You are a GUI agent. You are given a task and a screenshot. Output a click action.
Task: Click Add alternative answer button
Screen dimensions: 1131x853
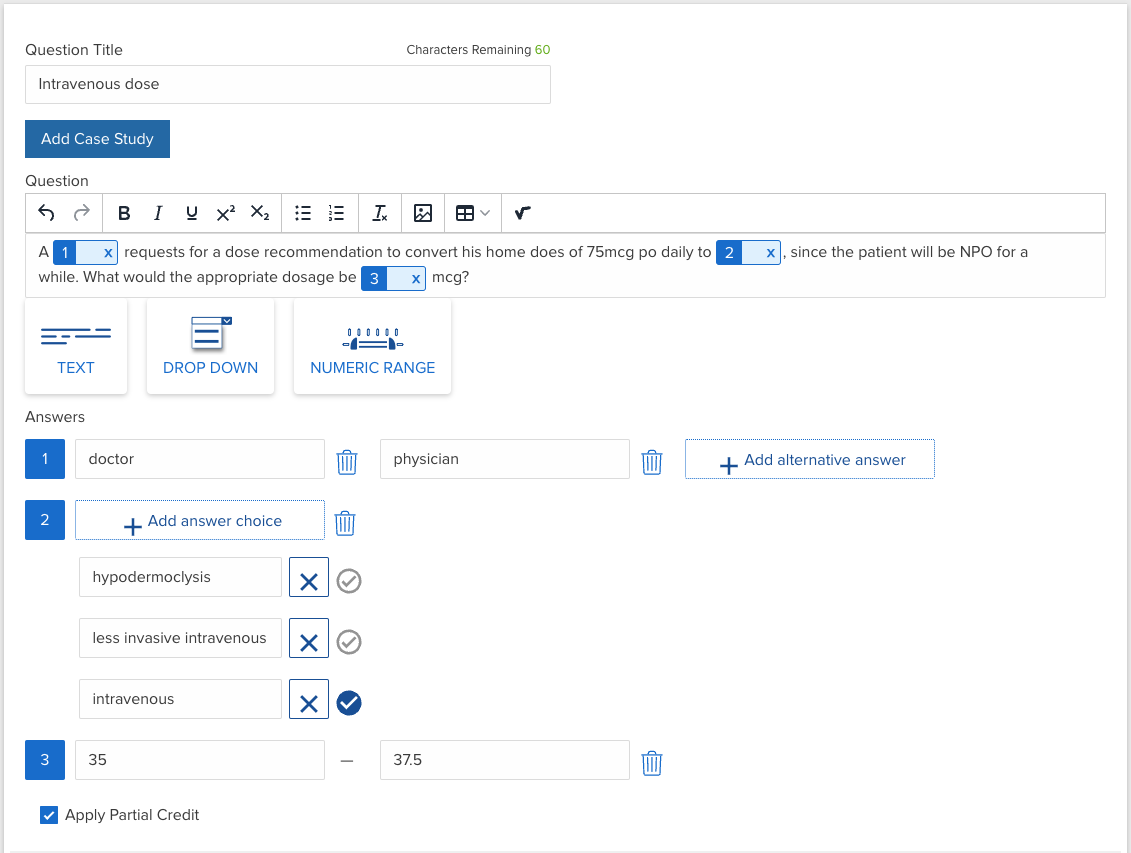pyautogui.click(x=810, y=459)
